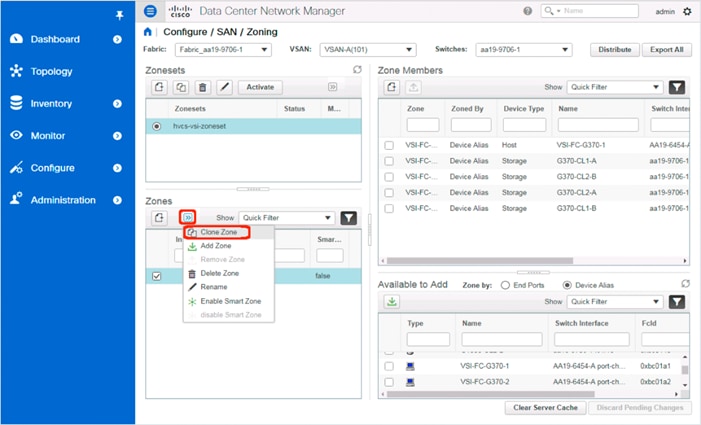
Task: Open the VSAN dropdown
Action: [368, 50]
